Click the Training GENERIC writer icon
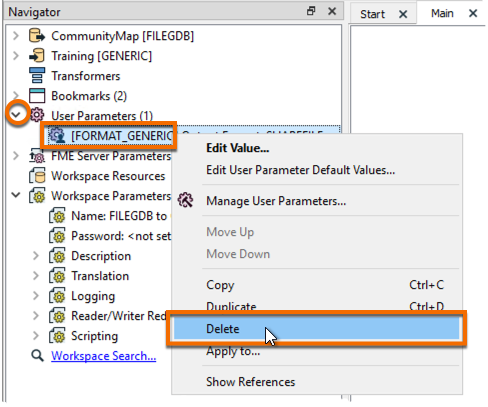Viewport: 488px width, 407px height. 37,56
